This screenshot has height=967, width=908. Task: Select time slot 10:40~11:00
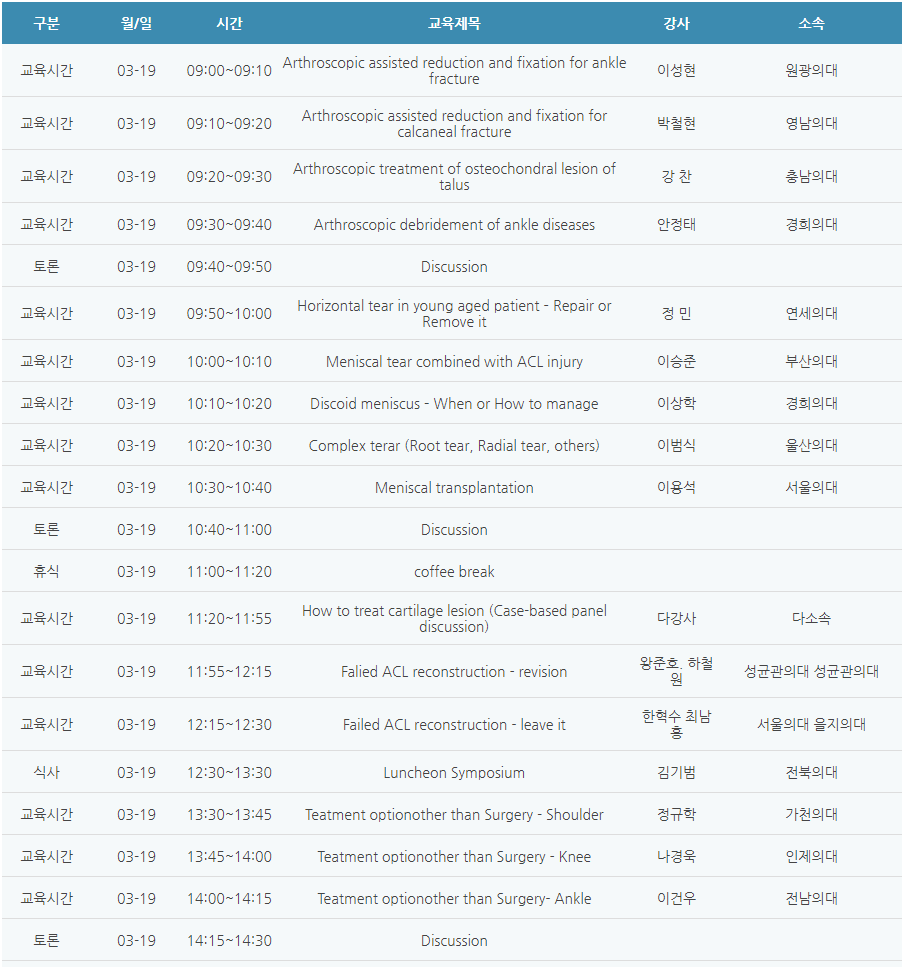click(x=229, y=529)
